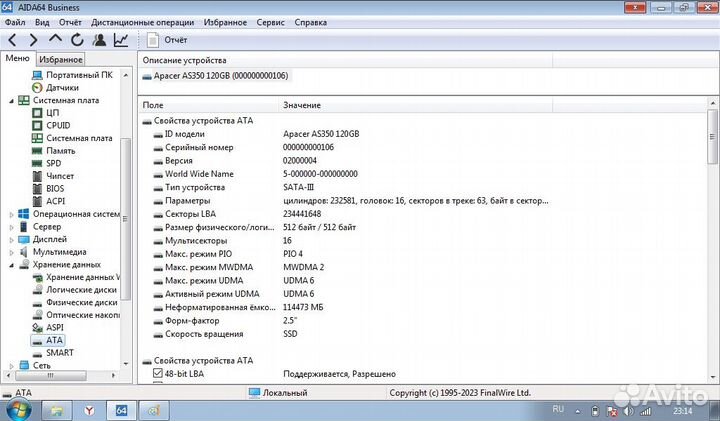Expand the Операционная система node
The image size is (720, 421).
[11, 214]
